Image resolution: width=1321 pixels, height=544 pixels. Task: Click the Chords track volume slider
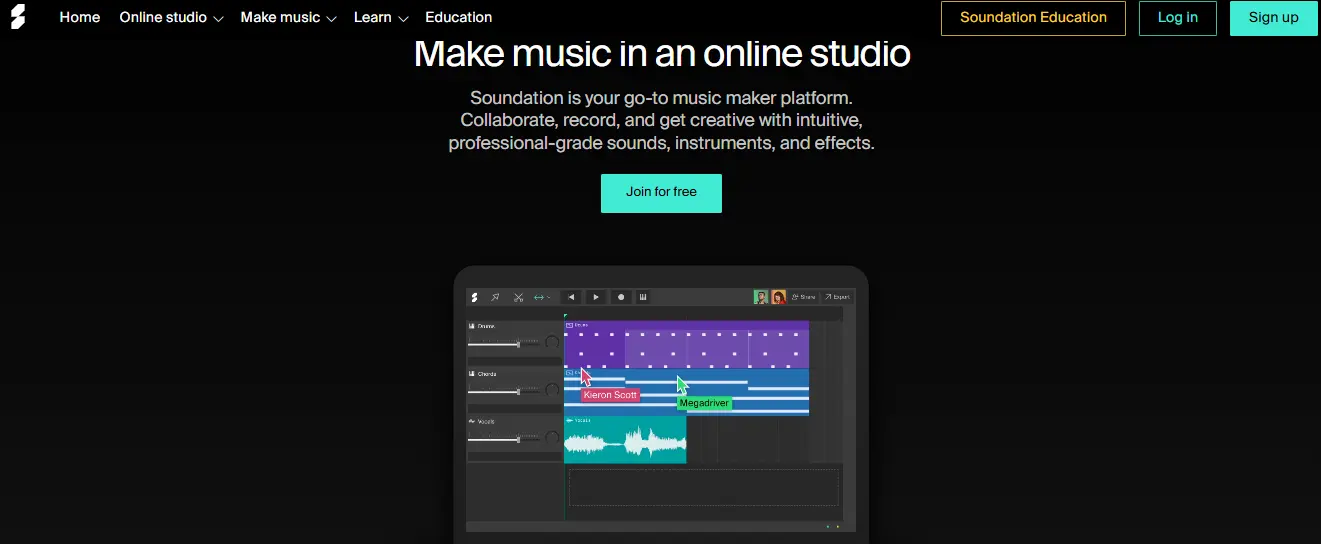click(505, 392)
